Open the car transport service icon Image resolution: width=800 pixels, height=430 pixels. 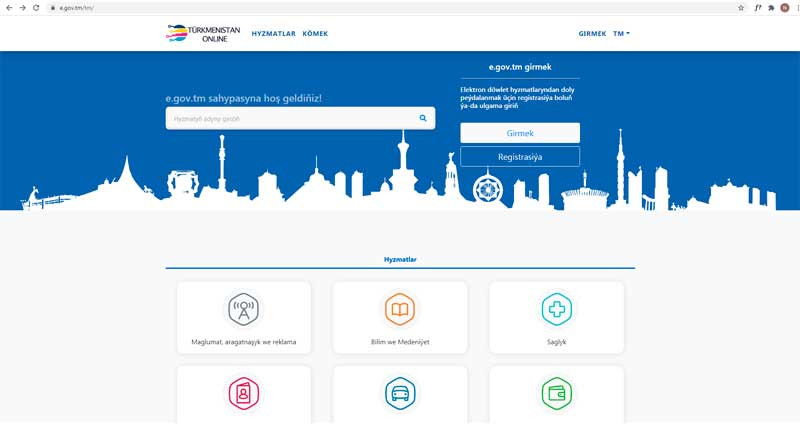400,393
